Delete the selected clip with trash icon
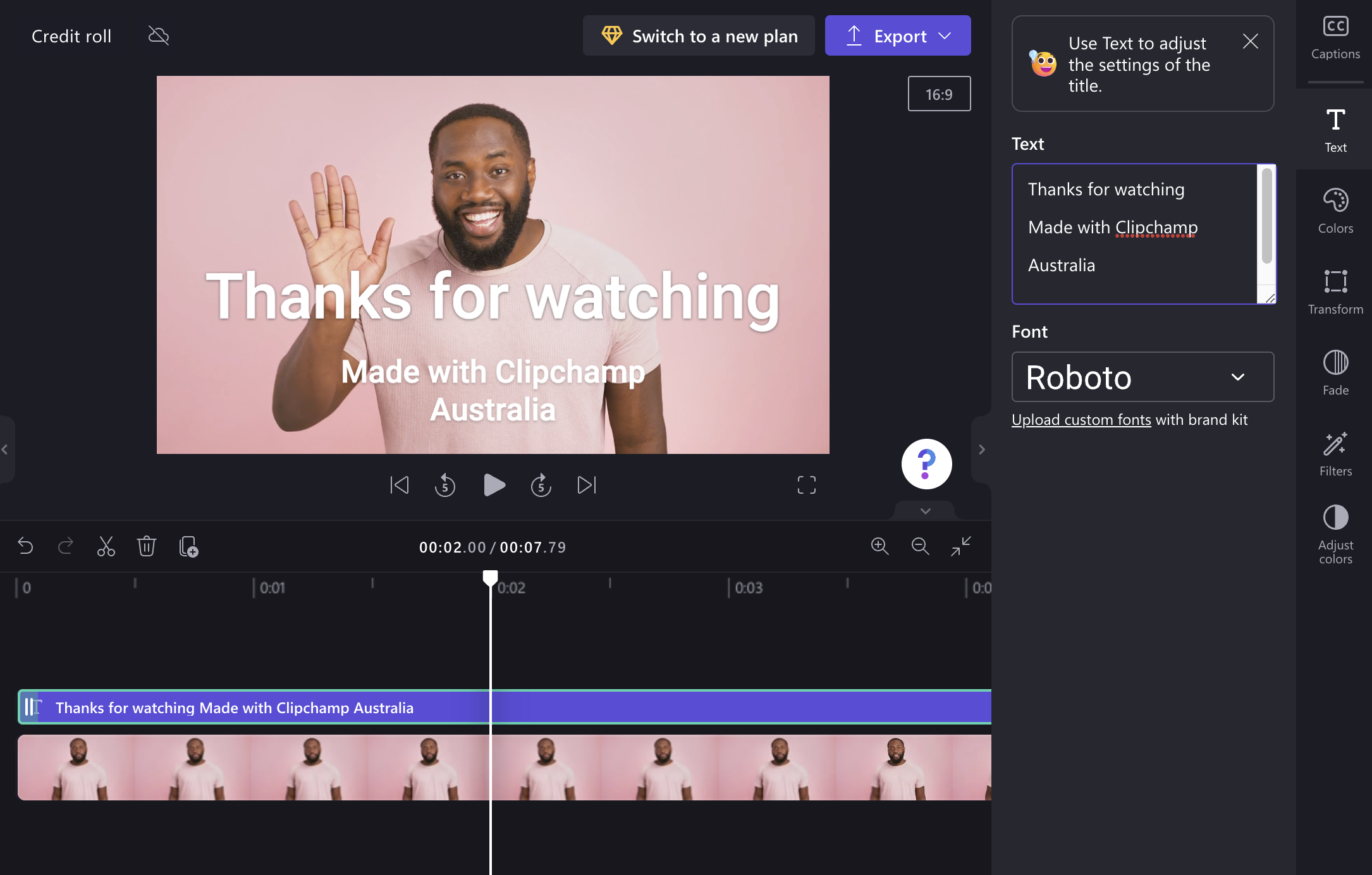This screenshot has width=1372, height=875. (147, 546)
